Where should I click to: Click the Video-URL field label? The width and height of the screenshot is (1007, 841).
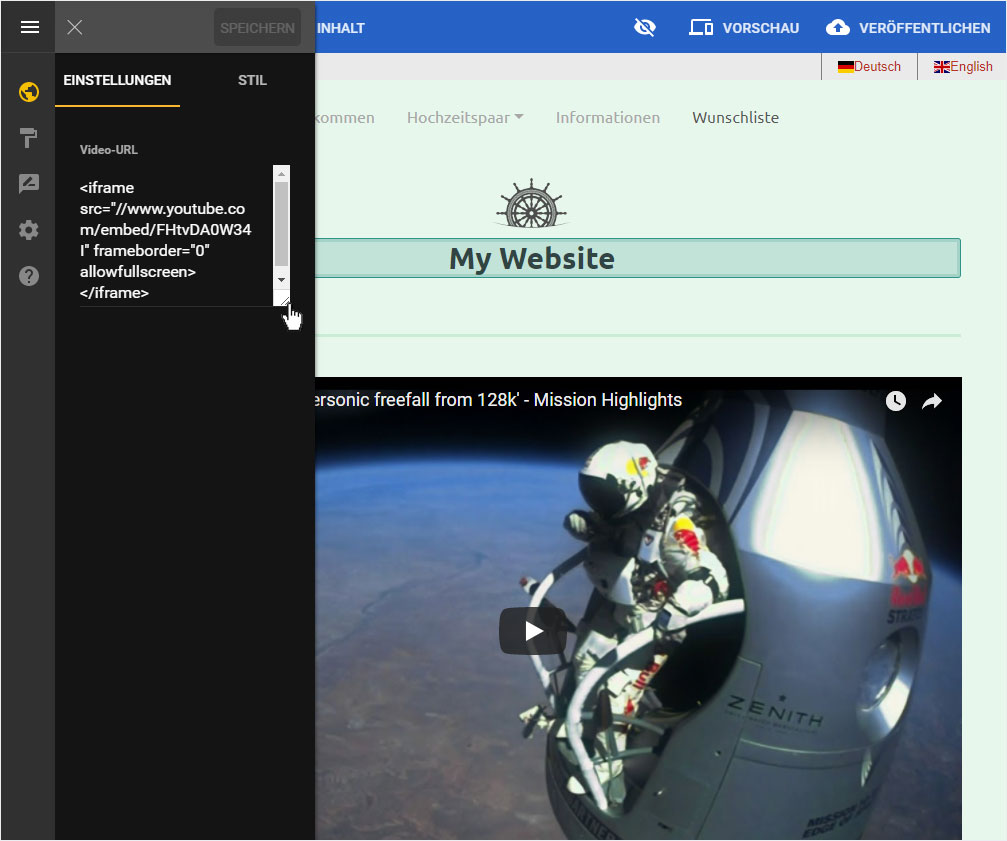(109, 150)
